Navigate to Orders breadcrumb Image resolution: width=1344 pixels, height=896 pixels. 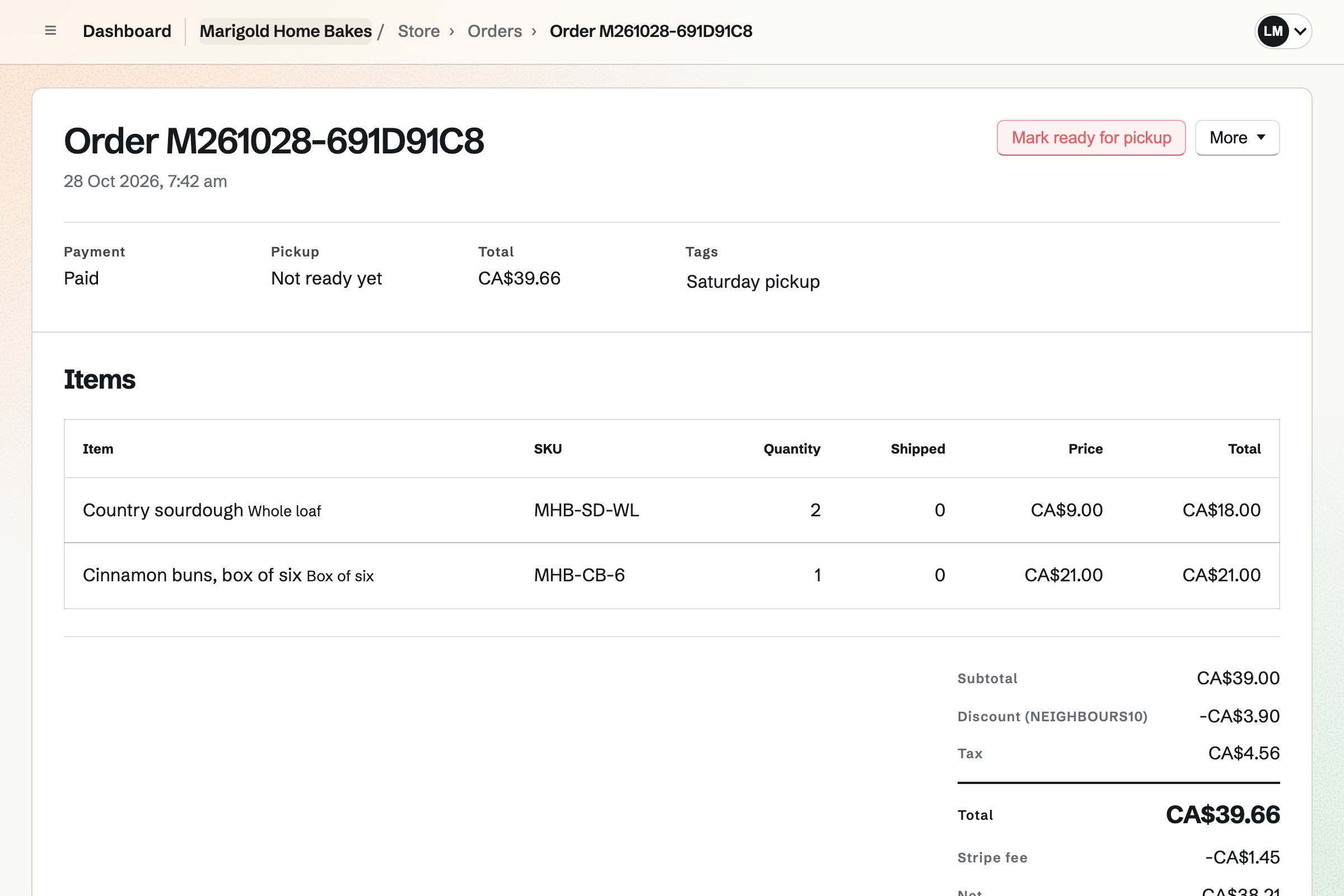495,31
